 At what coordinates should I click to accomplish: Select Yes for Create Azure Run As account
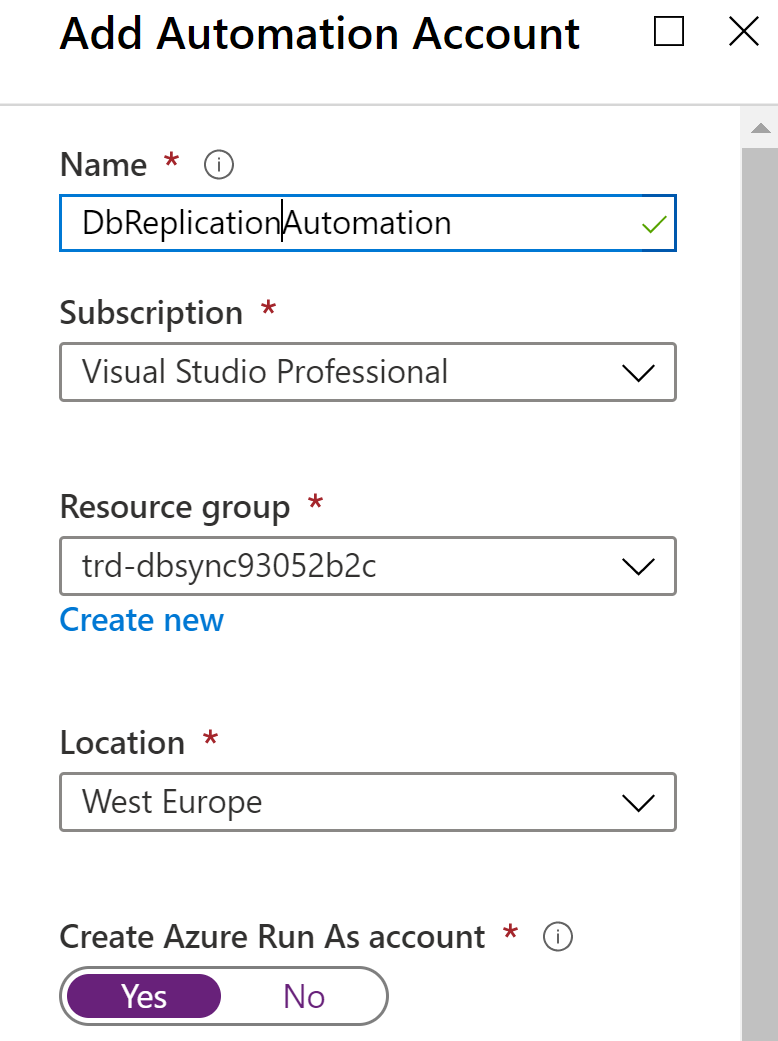coord(143,996)
